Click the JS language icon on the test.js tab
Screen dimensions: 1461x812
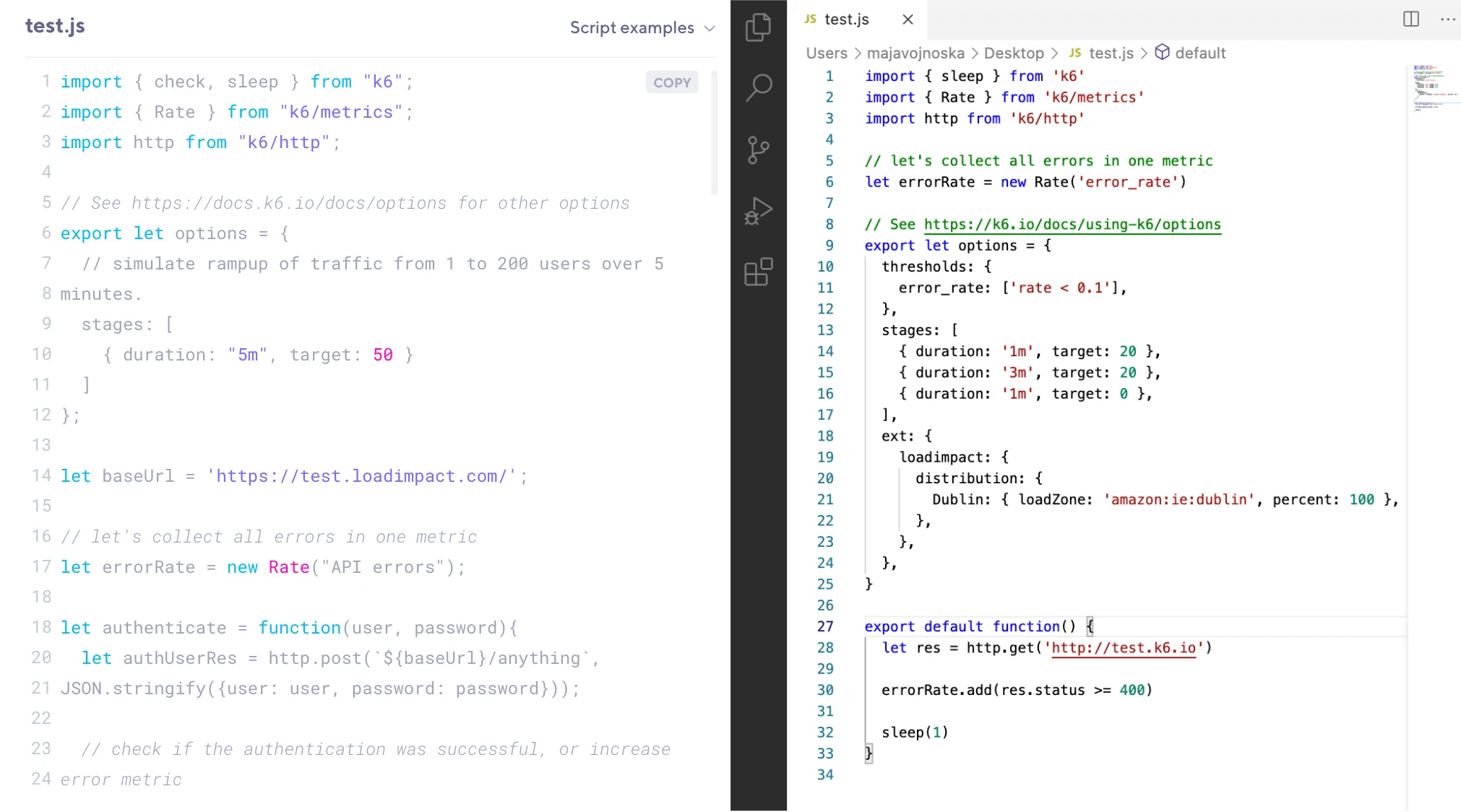click(x=810, y=20)
